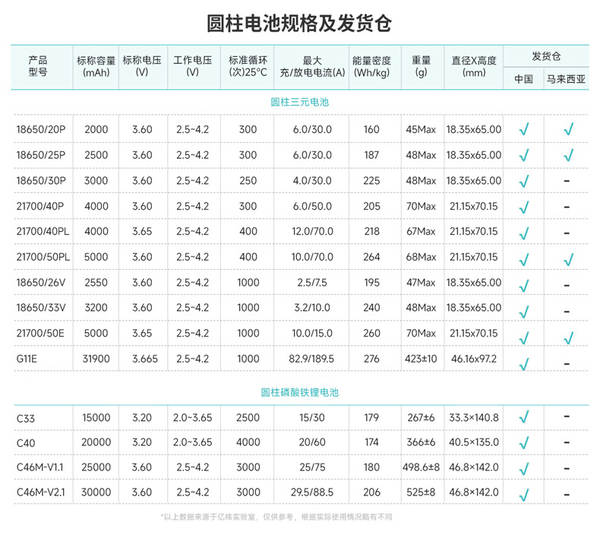Select the C46M-V1.1 model name

[40, 468]
